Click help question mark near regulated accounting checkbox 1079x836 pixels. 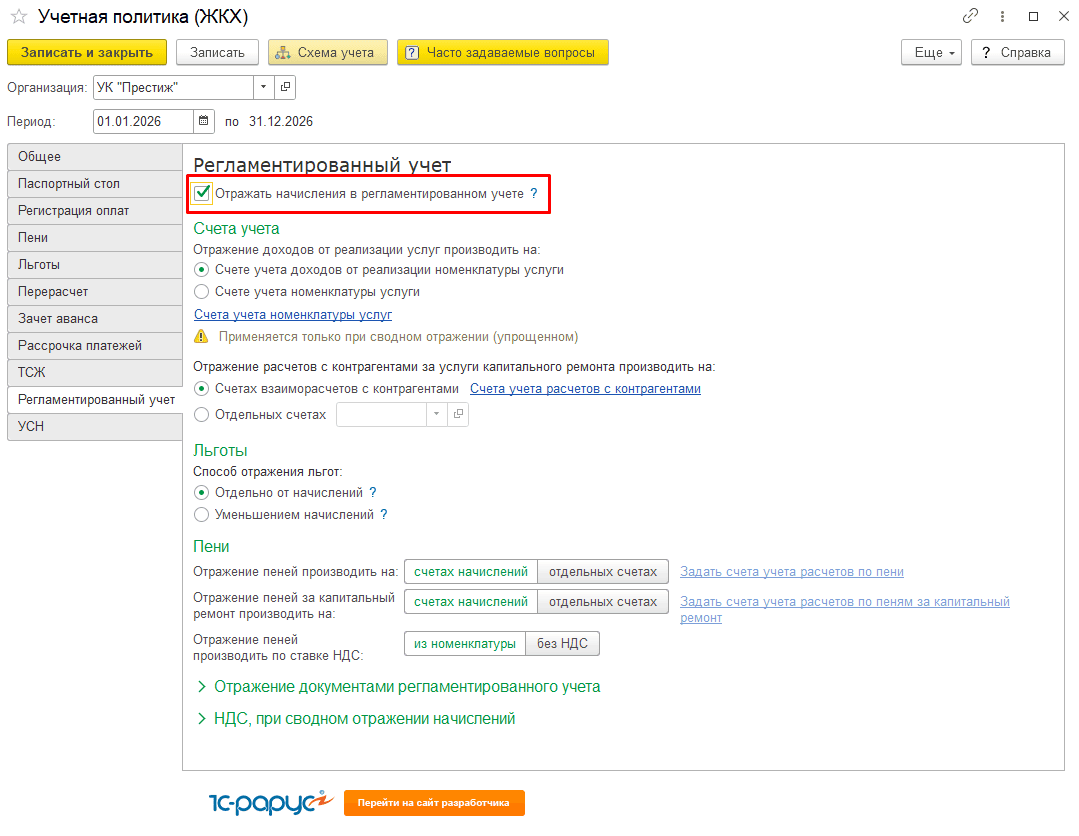pos(534,194)
